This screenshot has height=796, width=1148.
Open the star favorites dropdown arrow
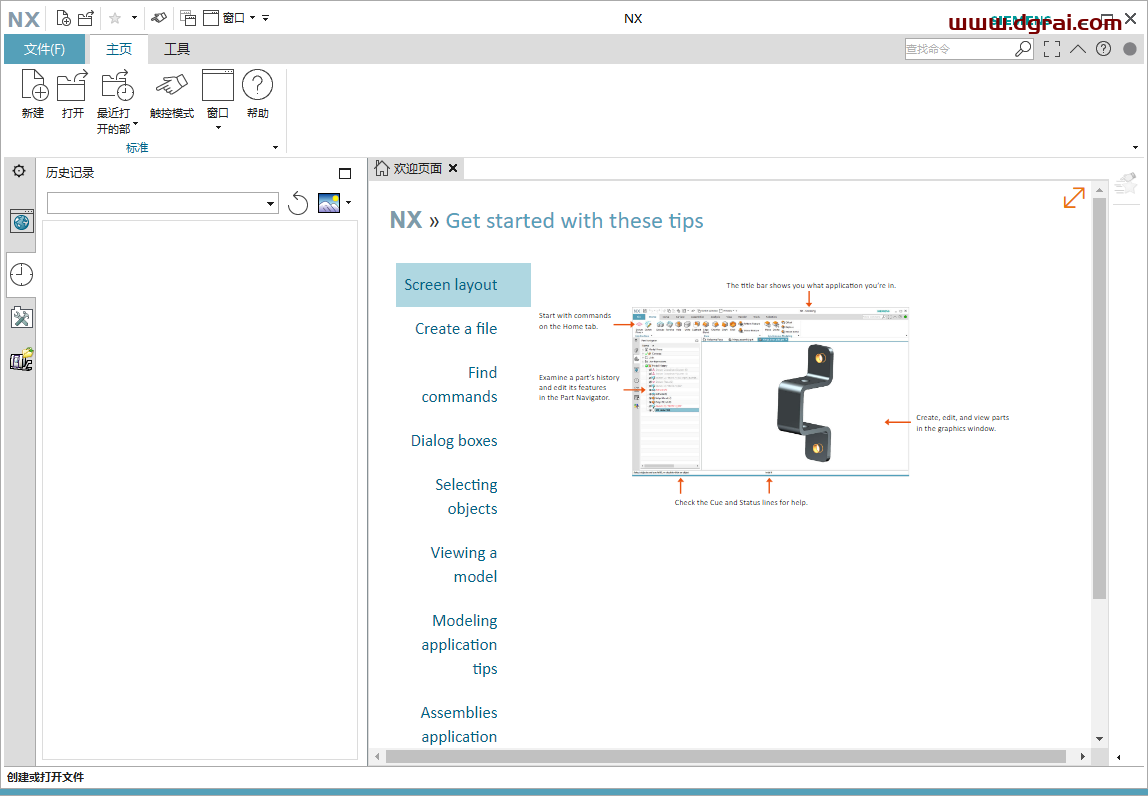tap(134, 18)
